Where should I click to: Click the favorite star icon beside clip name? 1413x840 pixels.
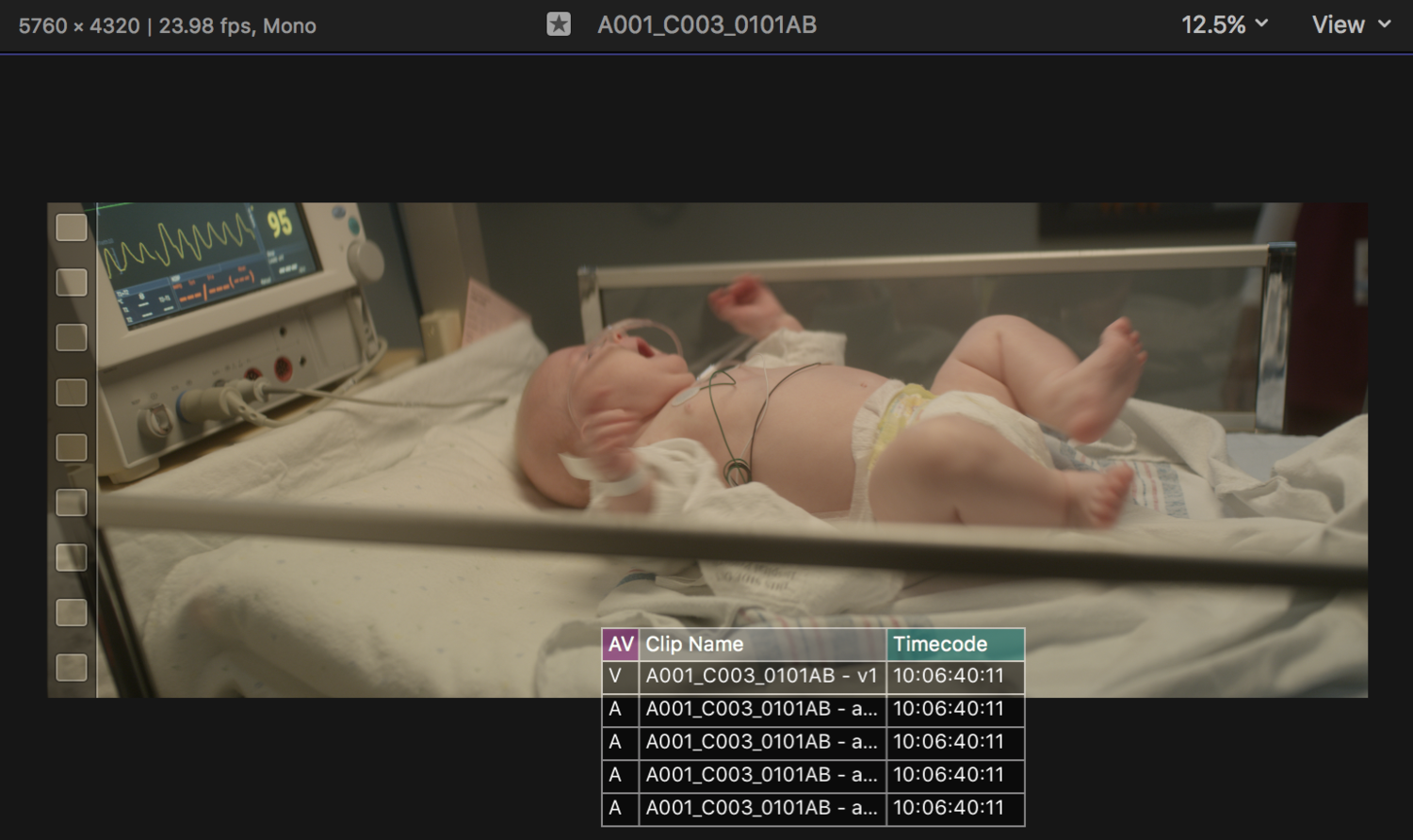coord(559,24)
